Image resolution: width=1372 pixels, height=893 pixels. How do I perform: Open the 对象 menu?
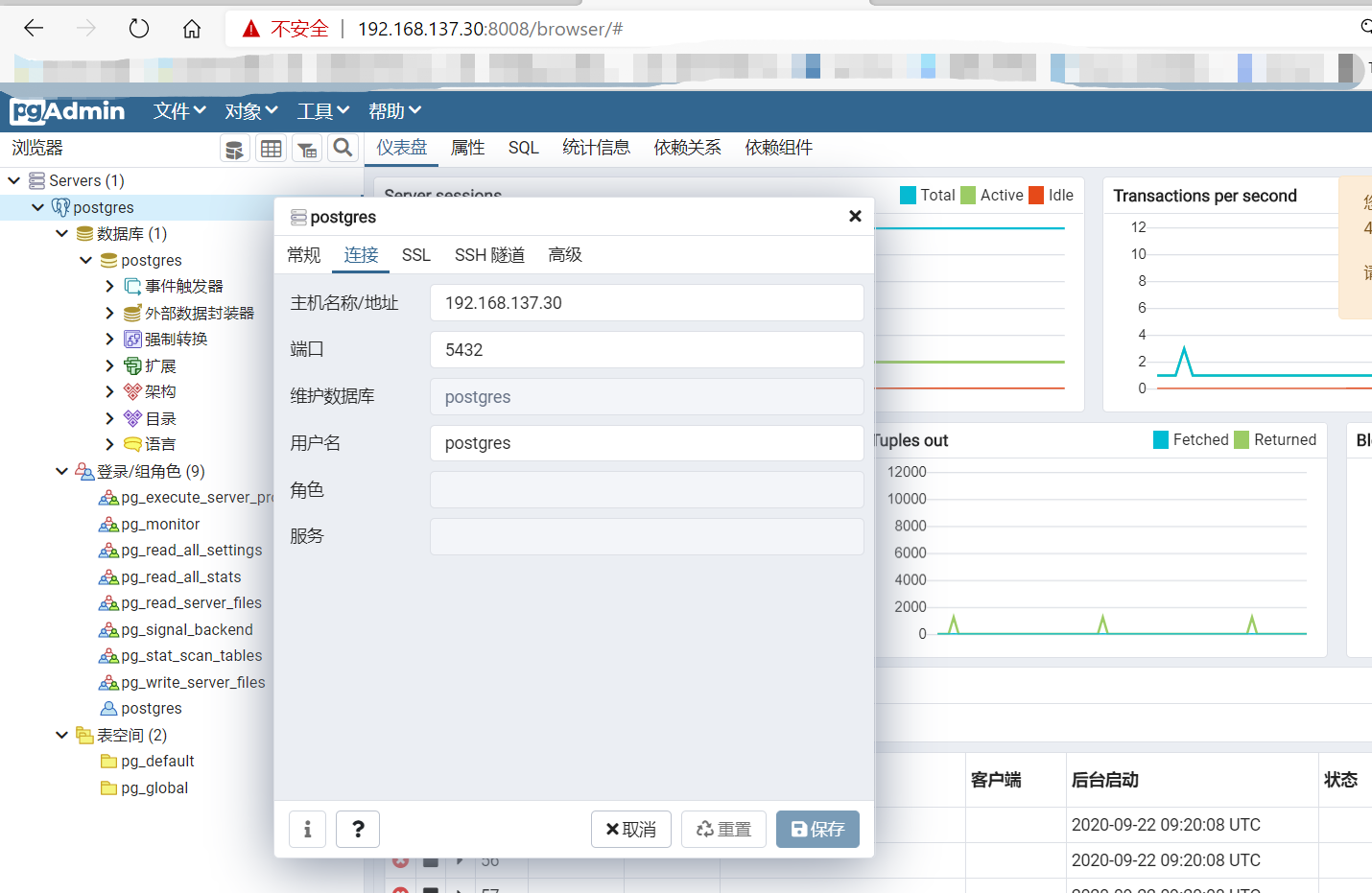[x=251, y=111]
